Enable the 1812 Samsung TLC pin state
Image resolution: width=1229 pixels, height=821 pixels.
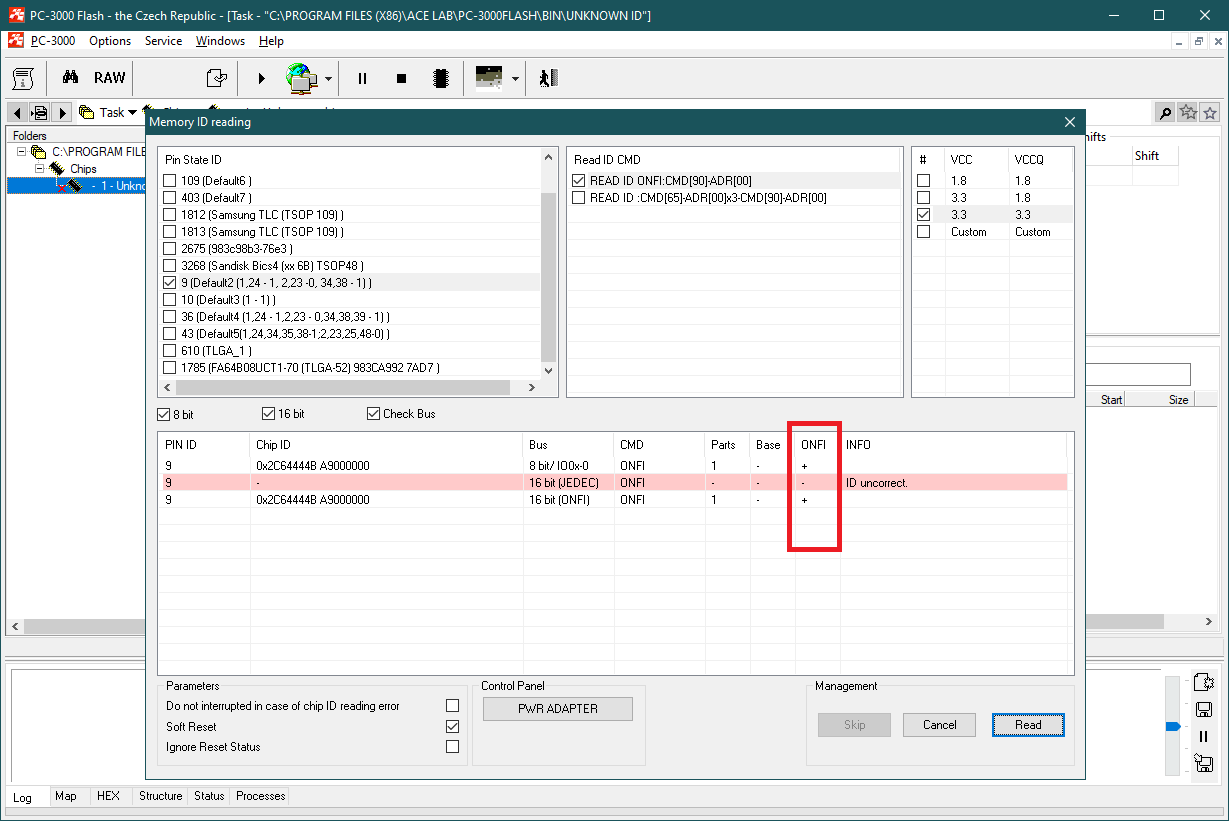pos(169,215)
